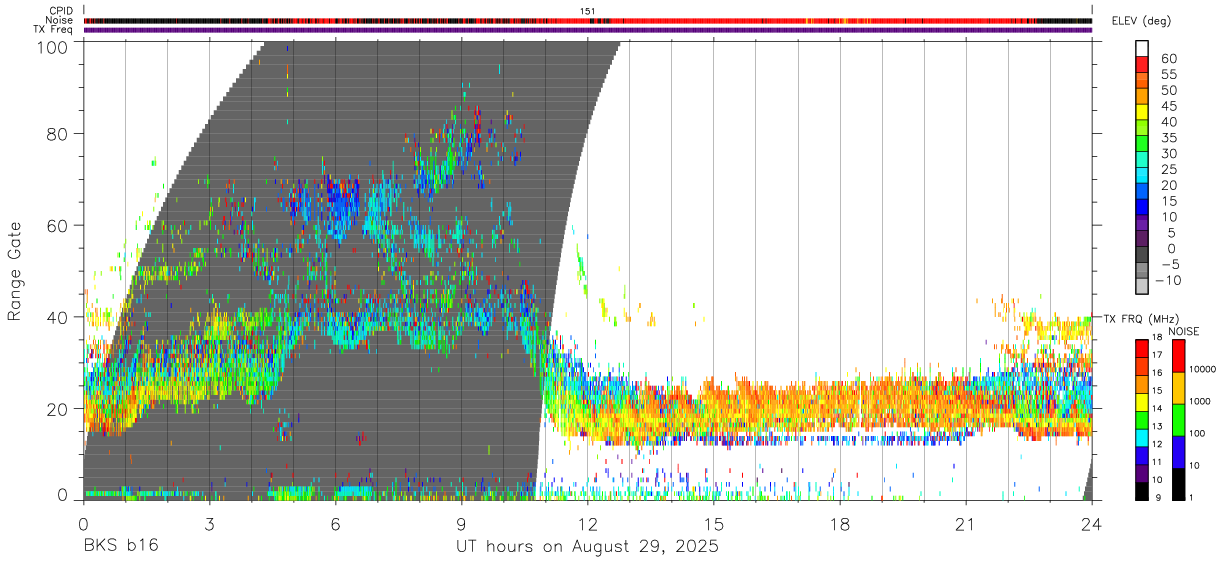Click the ELEV scale label −5
Screen dimensions: 1228x567
coord(1168,265)
